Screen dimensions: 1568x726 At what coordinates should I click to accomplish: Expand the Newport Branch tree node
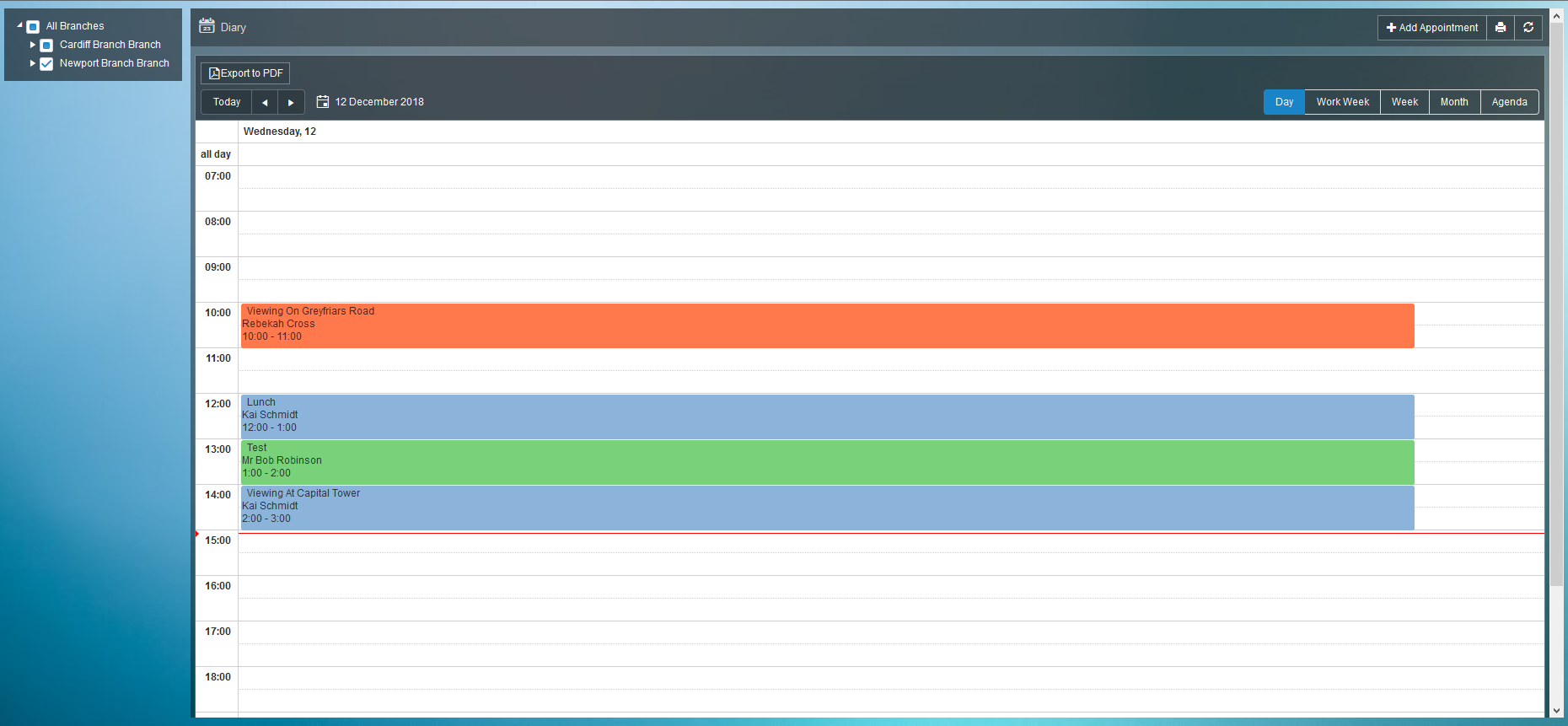click(33, 63)
